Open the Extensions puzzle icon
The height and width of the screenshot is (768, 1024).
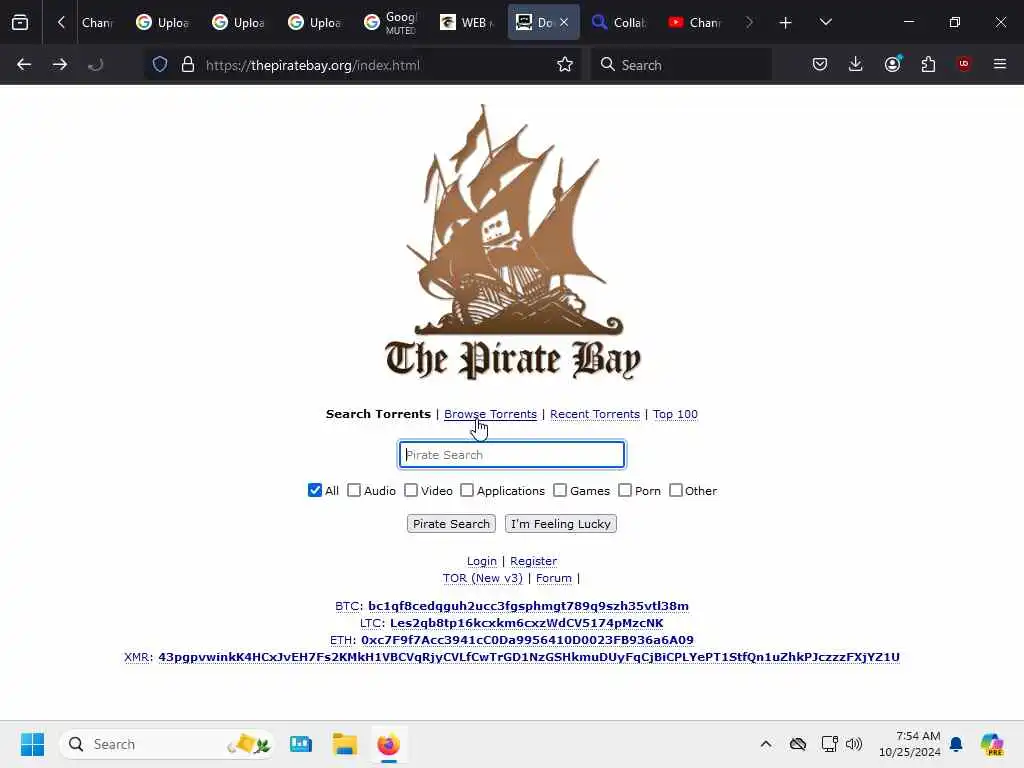[928, 64]
